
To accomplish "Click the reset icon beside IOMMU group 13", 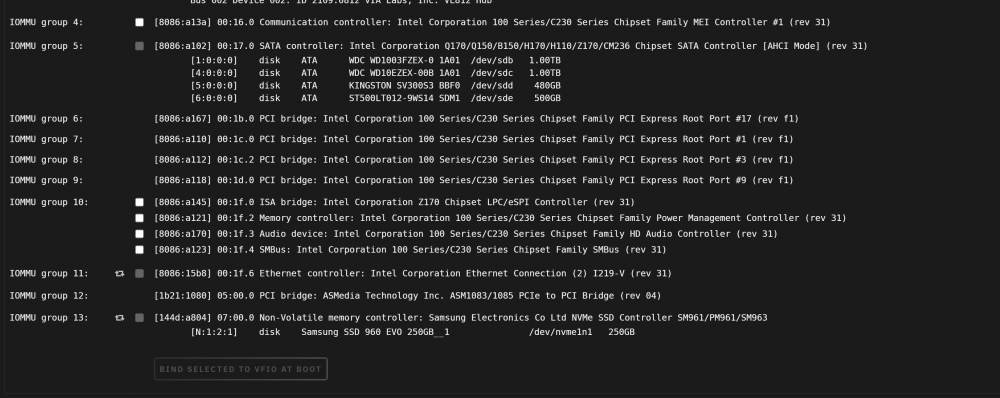I will [x=119, y=318].
